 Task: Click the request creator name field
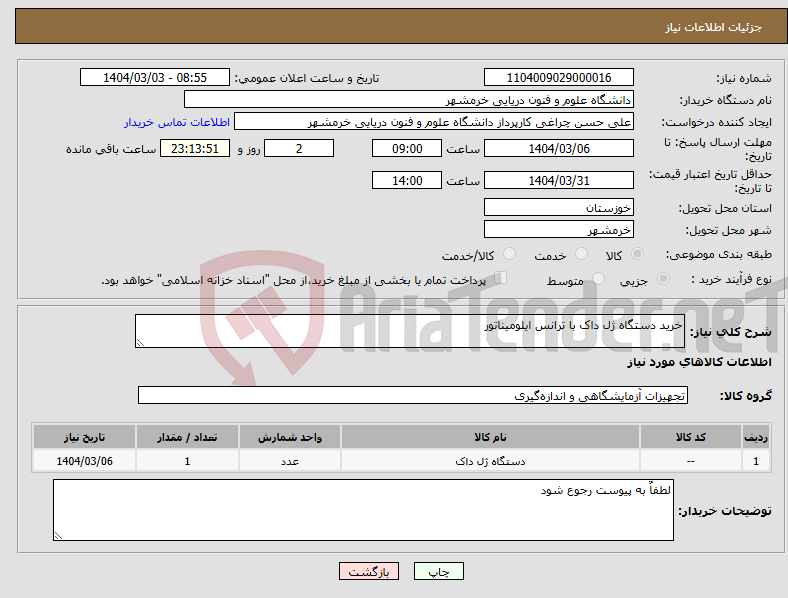click(x=434, y=122)
